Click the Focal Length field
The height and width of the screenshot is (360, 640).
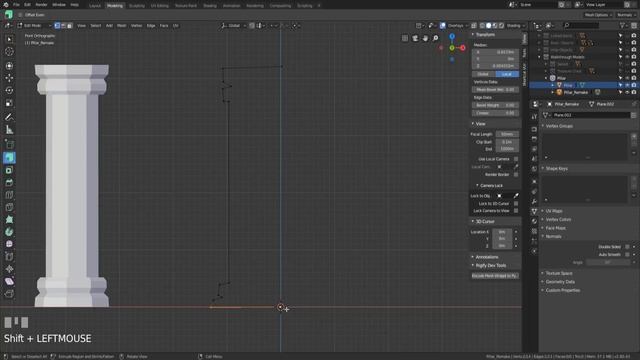pyautogui.click(x=507, y=134)
